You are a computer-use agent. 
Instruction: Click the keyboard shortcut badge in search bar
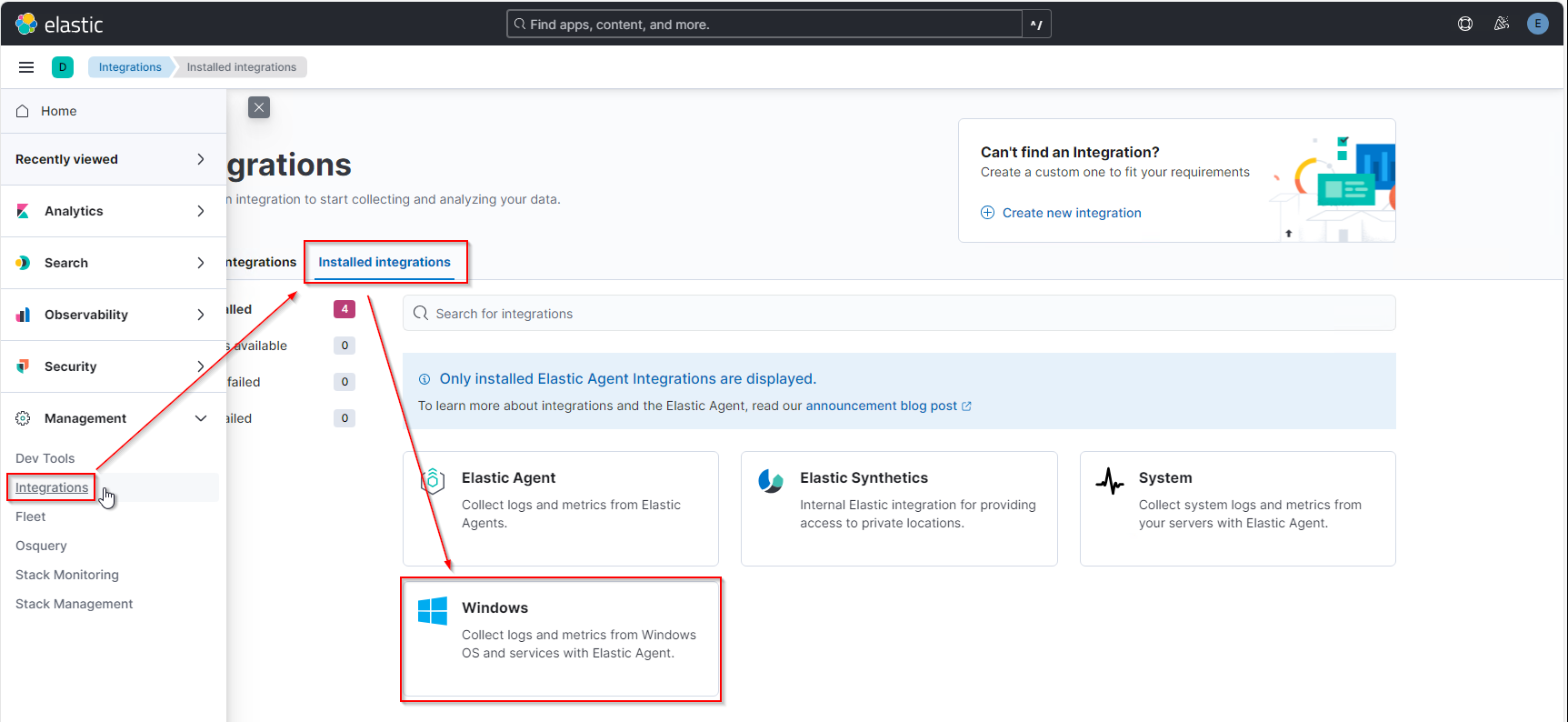pos(1036,25)
